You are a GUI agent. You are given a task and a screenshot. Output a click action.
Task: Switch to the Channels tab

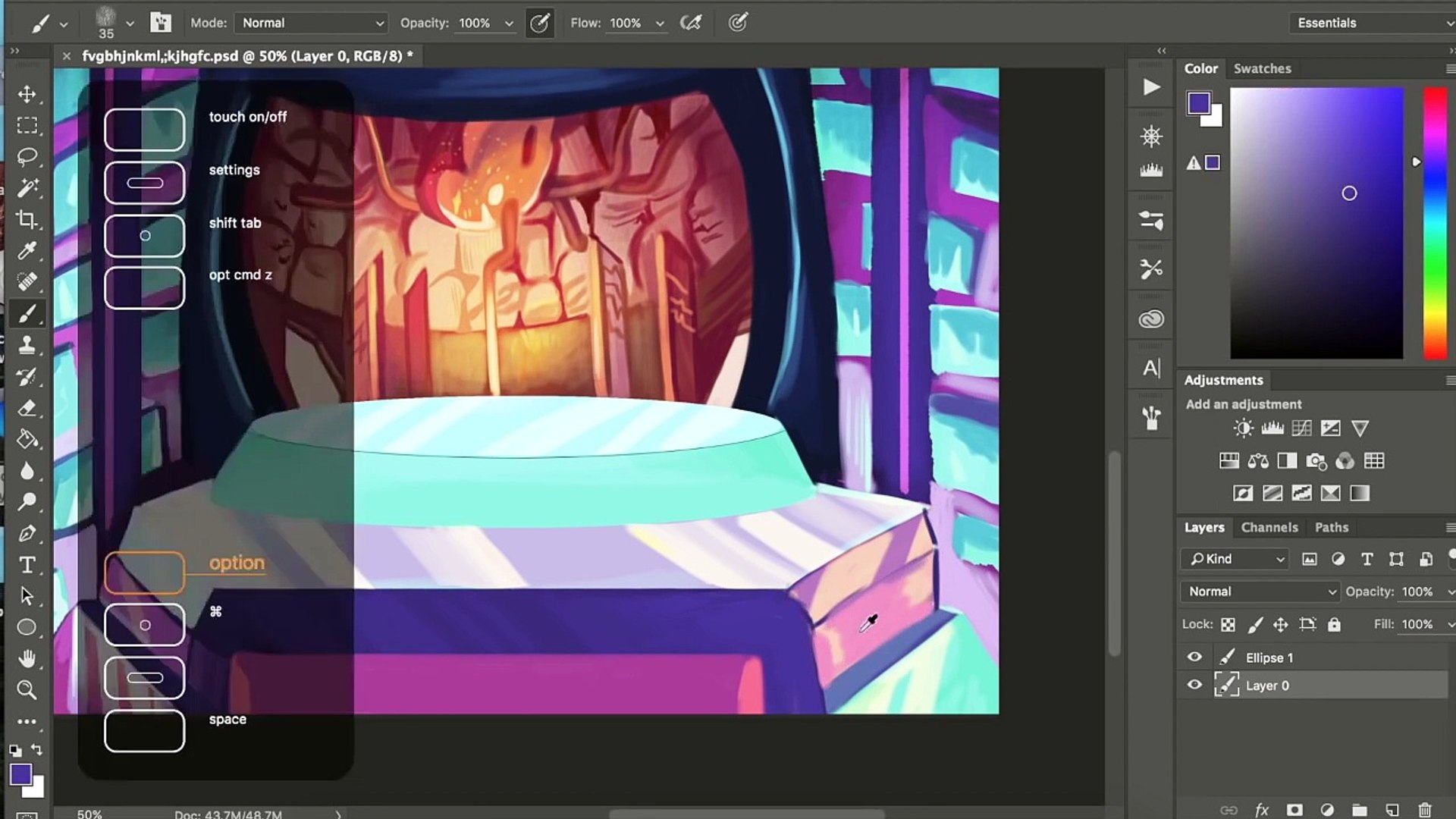click(1269, 527)
